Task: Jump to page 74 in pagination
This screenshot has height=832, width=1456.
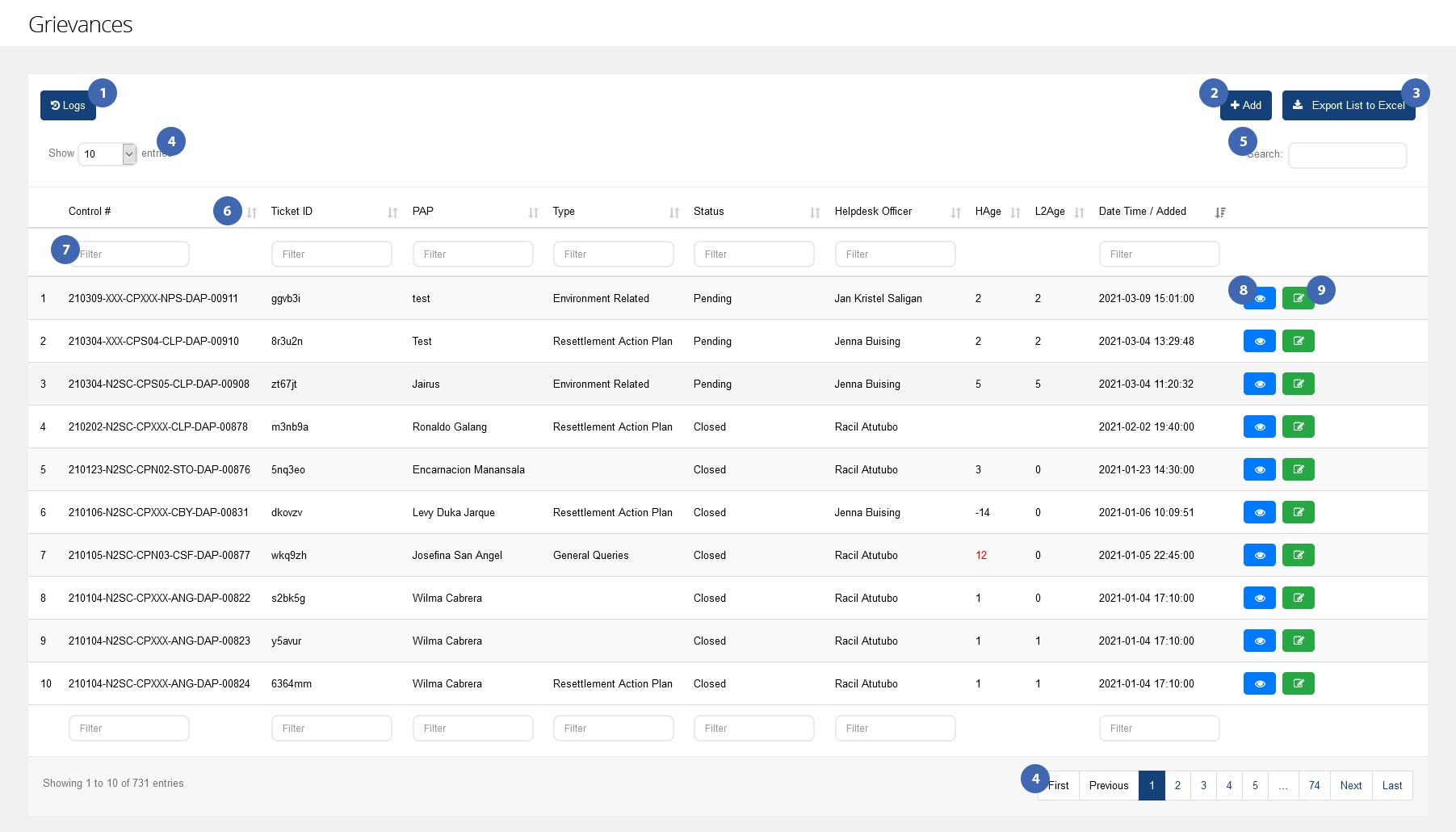Action: pos(1314,785)
